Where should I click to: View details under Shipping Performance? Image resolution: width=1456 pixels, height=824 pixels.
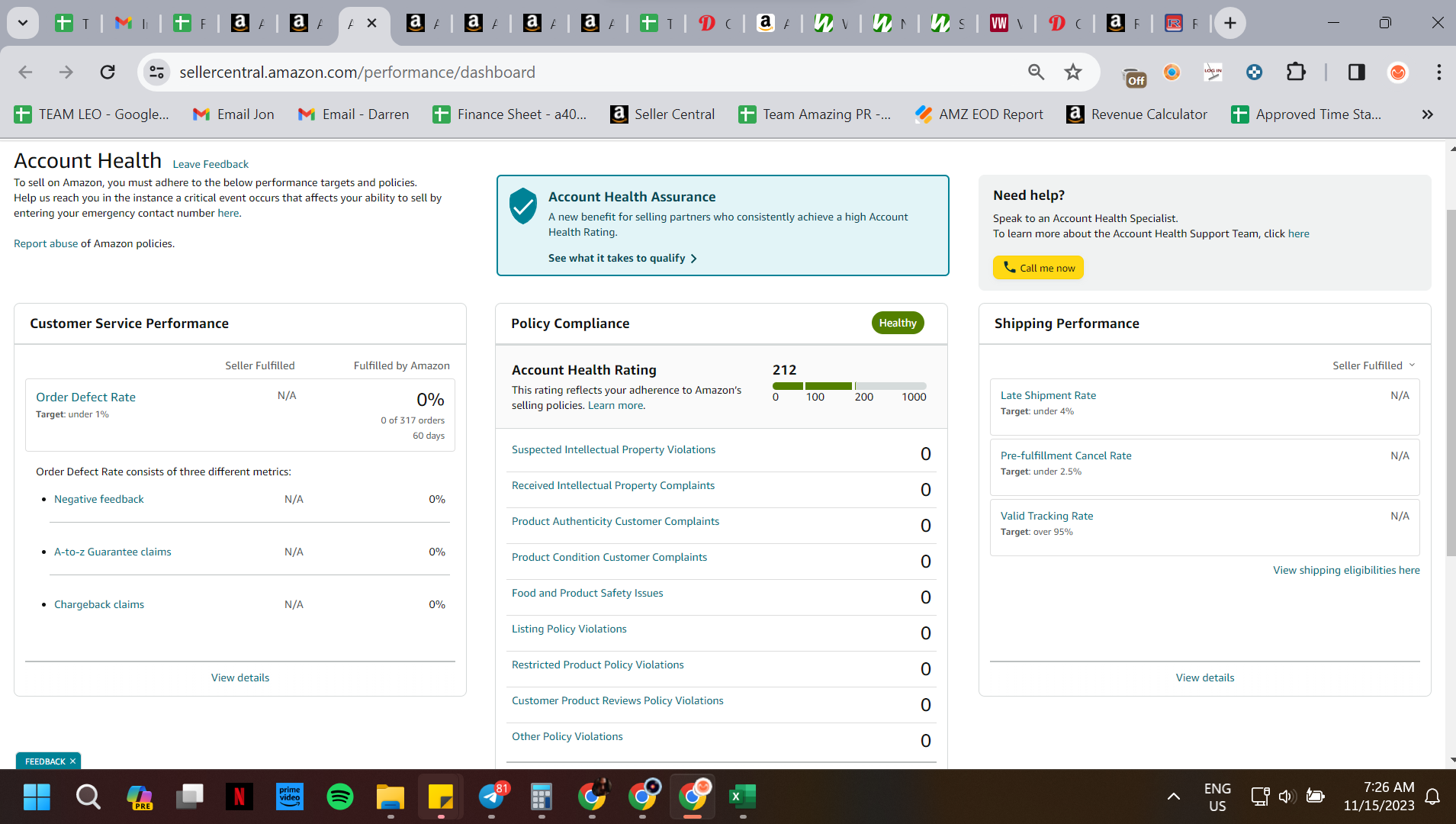point(1204,678)
